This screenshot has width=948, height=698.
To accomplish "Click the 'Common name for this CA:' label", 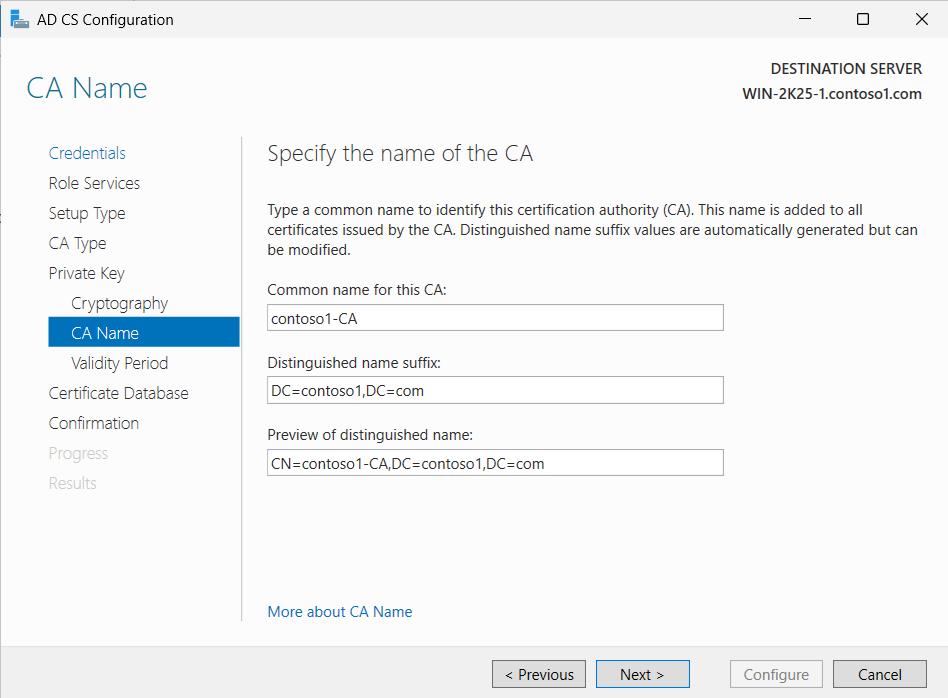I will (357, 290).
